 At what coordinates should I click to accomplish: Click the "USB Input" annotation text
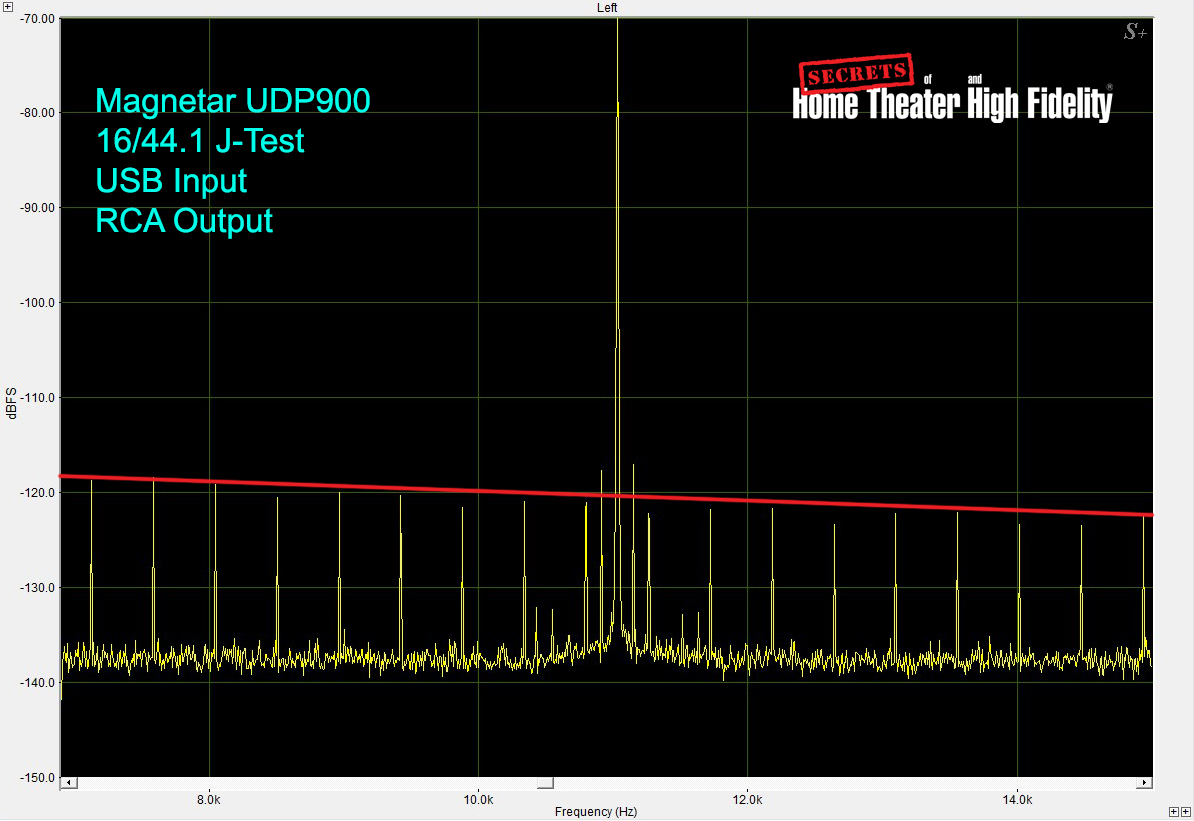tap(171, 180)
